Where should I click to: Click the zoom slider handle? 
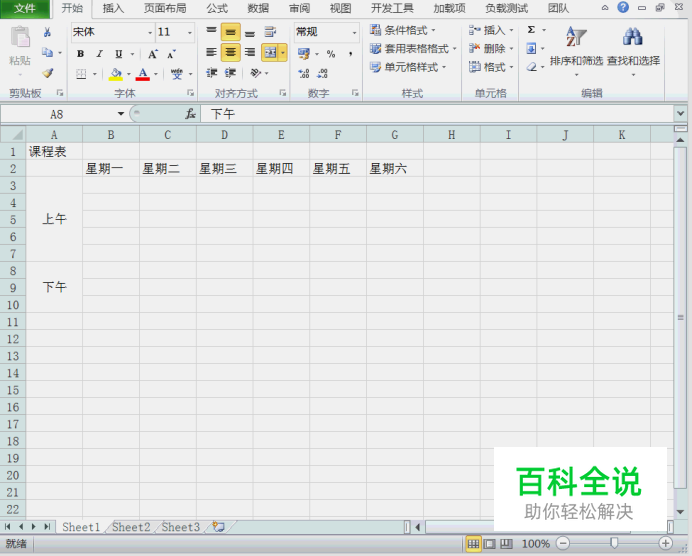(614, 543)
